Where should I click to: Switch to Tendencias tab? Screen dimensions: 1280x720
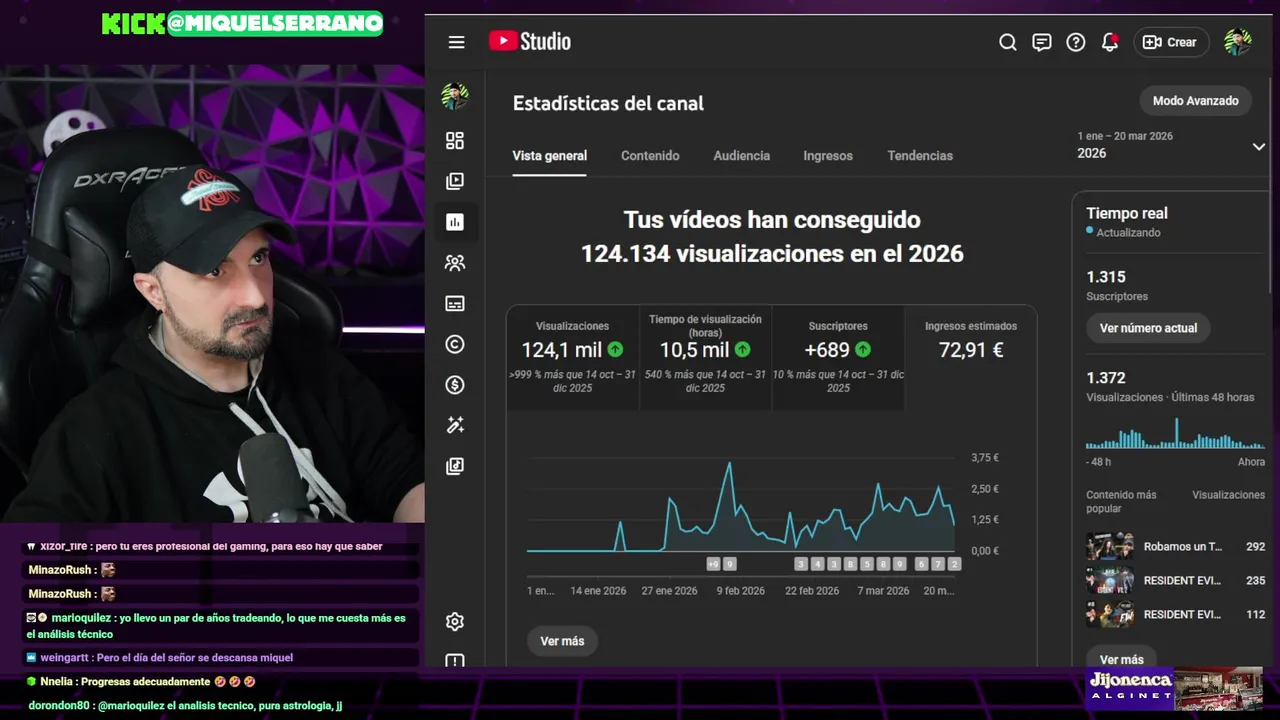click(x=920, y=156)
